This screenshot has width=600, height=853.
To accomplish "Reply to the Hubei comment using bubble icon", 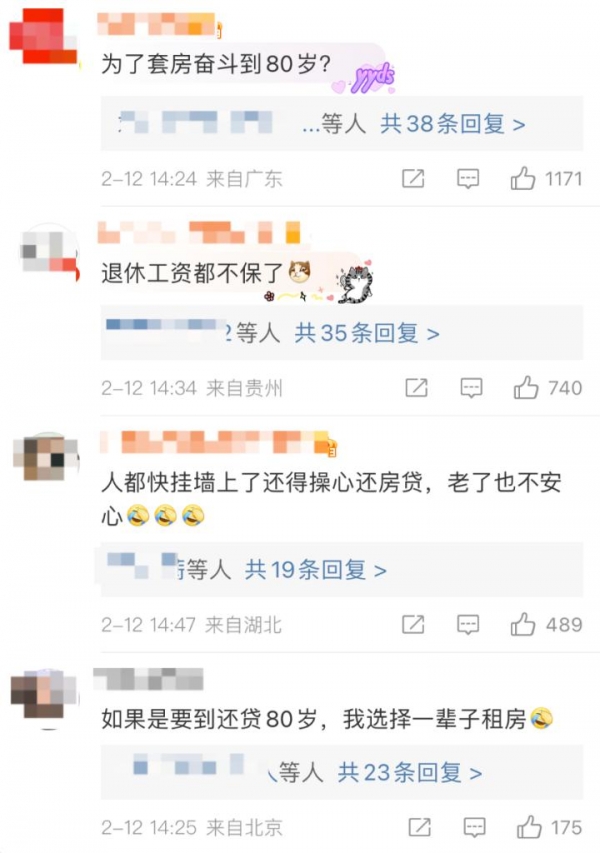I will [468, 625].
